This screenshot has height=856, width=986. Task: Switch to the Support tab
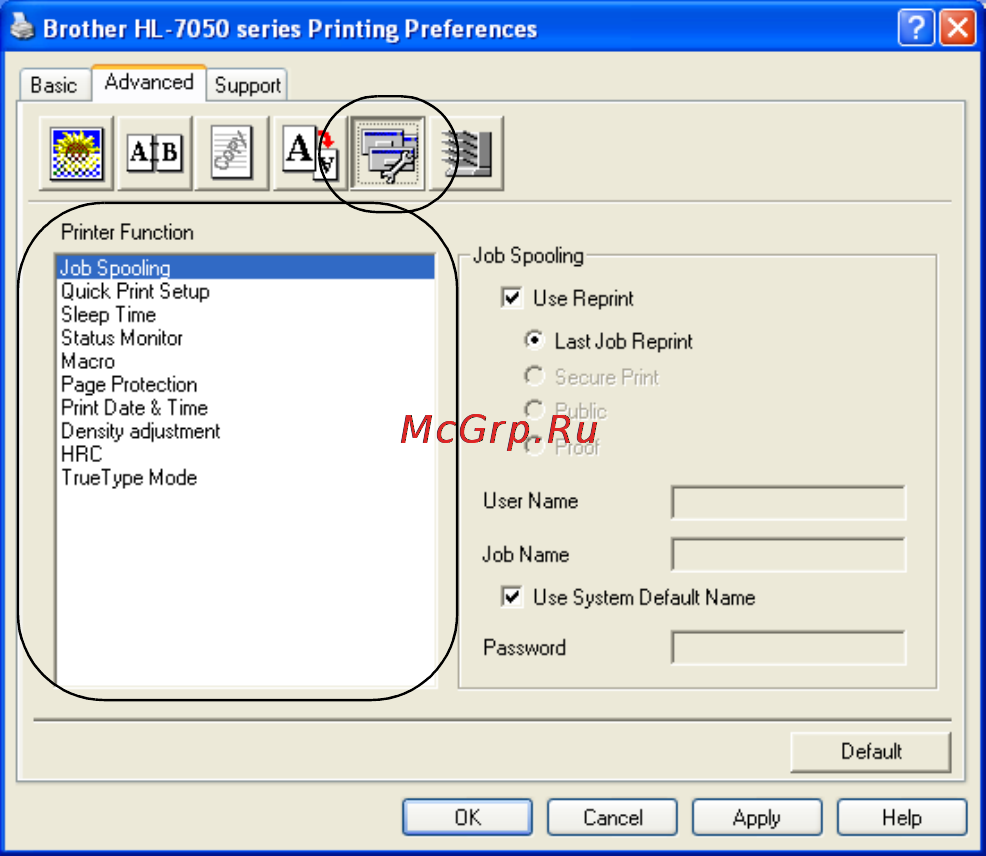pos(247,85)
